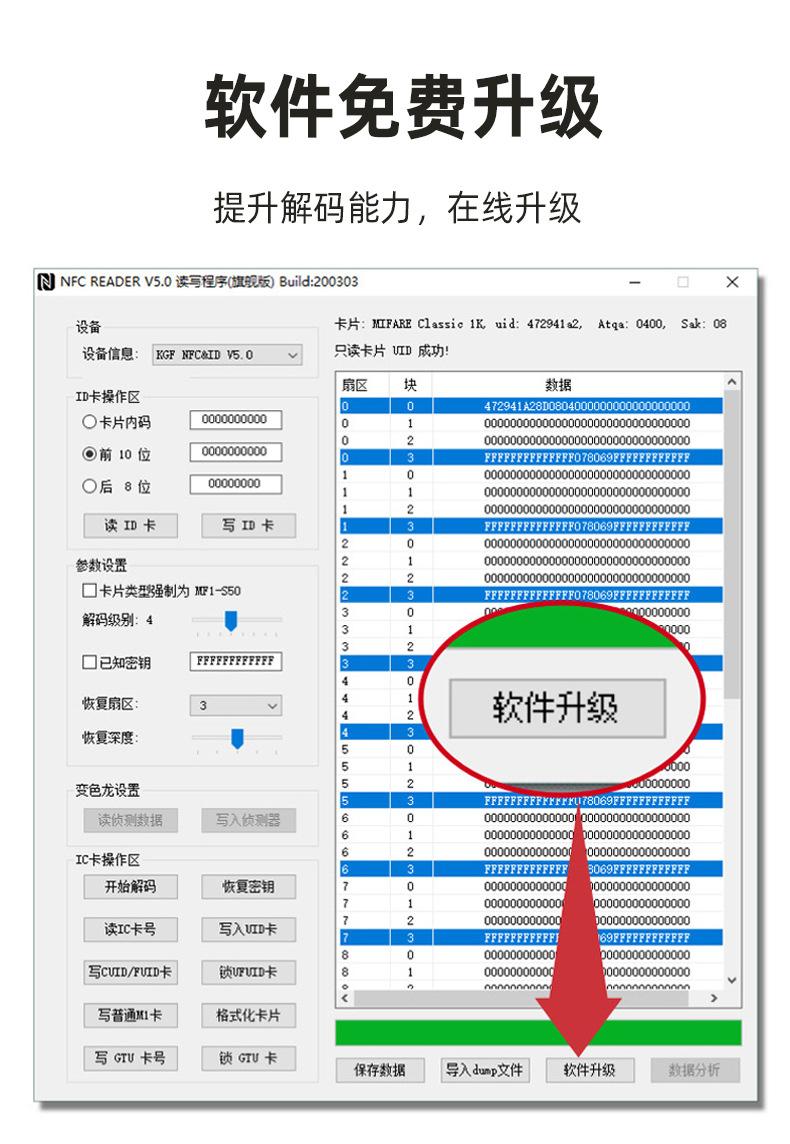Click the 锁UFUID卡 button
Viewport: 790px width, 1144px height.
pyautogui.click(x=249, y=972)
